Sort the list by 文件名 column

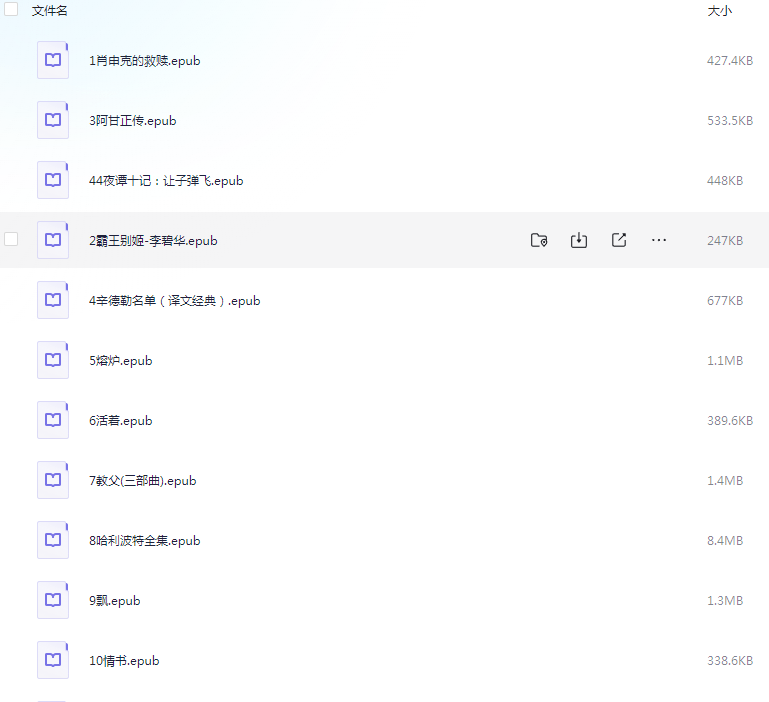50,10
